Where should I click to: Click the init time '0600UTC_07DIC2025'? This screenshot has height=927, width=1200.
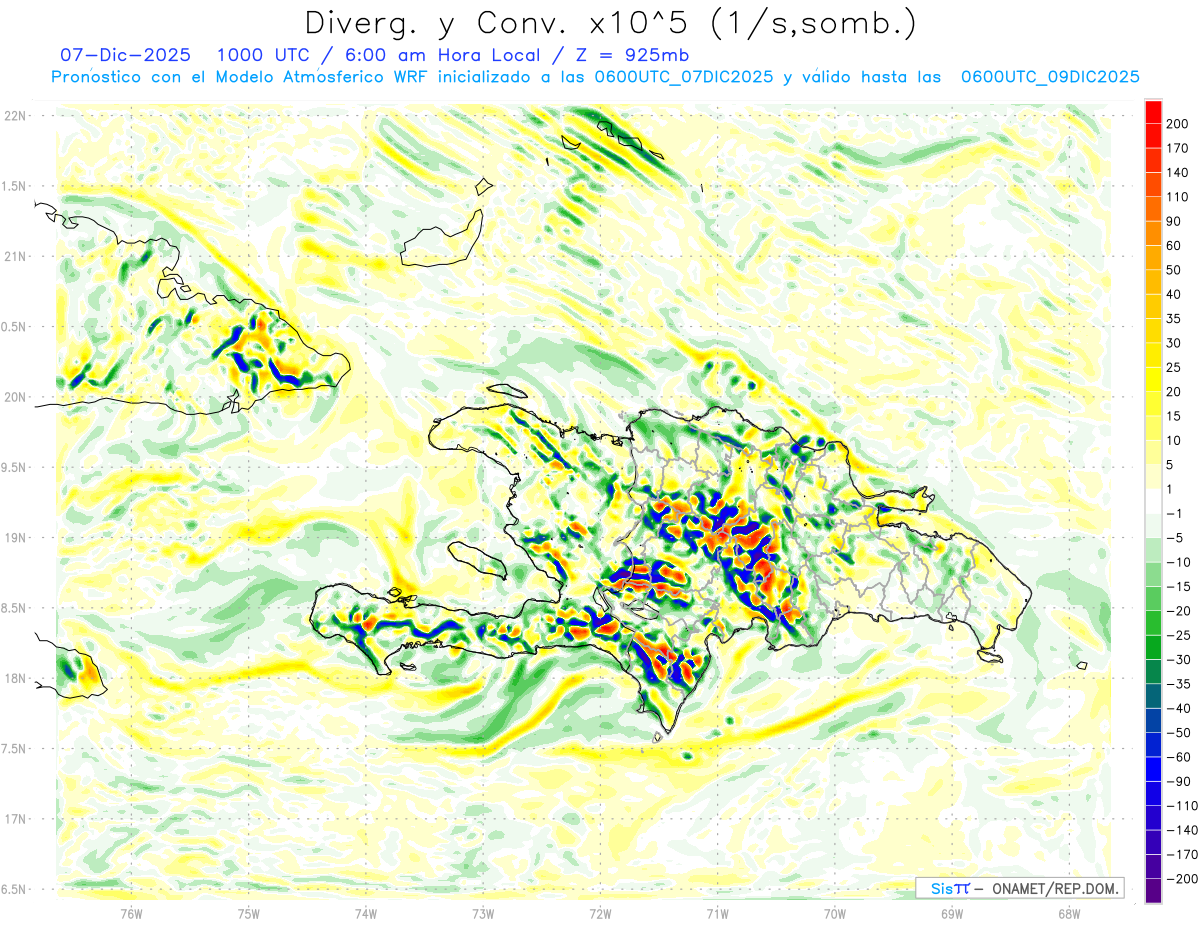tap(683, 77)
